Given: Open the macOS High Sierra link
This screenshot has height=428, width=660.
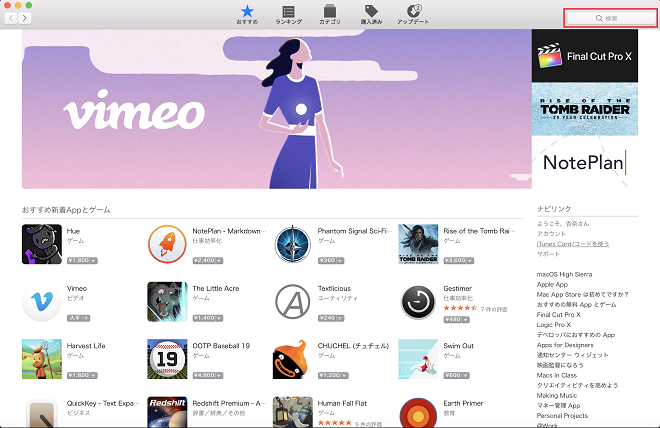Looking at the screenshot, I should pos(564,274).
